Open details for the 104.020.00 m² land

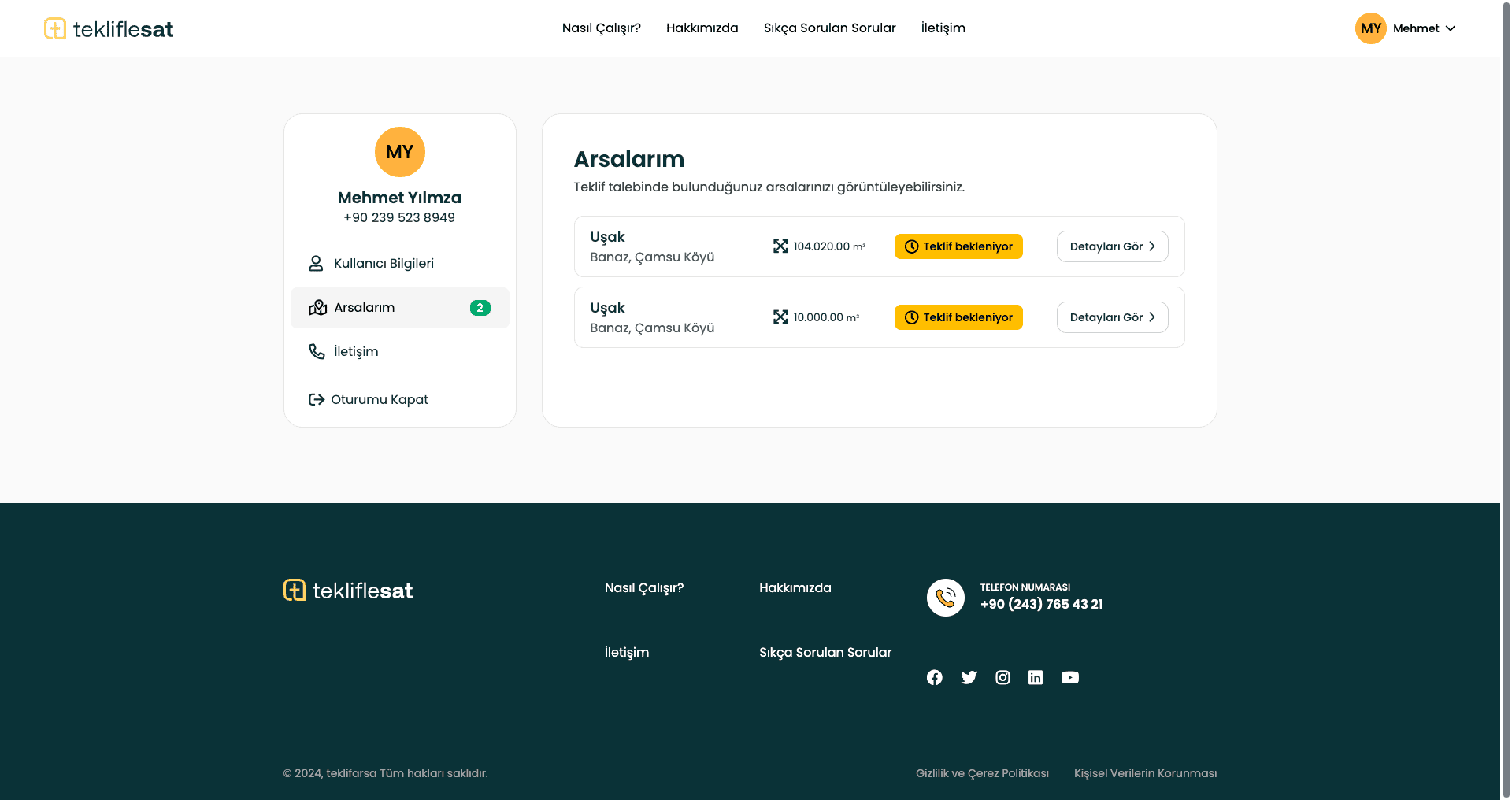[1112, 246]
